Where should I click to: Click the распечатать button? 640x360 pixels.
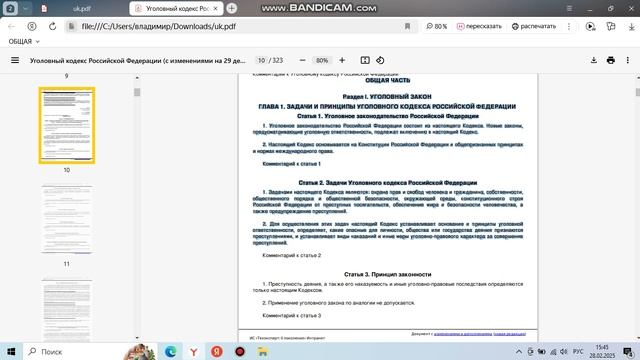click(x=534, y=27)
